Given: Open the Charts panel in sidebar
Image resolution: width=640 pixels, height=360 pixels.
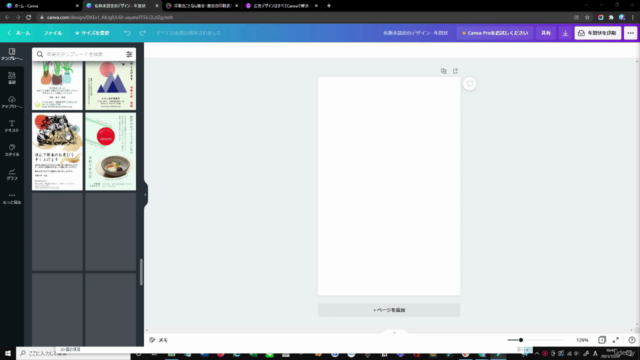Looking at the screenshot, I should tap(12, 174).
